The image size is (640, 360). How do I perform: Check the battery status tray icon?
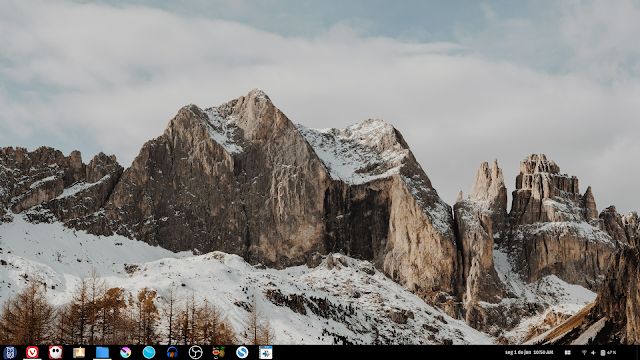coord(603,353)
